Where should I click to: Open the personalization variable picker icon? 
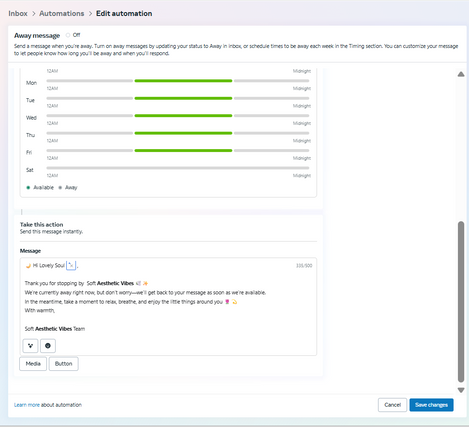[30, 346]
